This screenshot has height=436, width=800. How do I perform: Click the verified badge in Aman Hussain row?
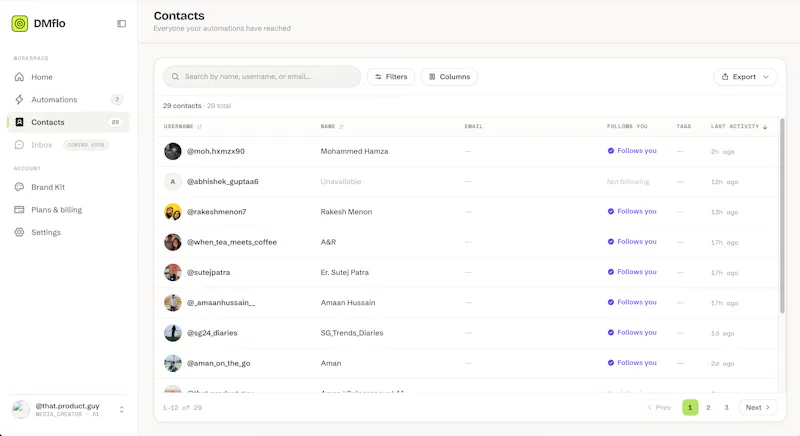(611, 302)
